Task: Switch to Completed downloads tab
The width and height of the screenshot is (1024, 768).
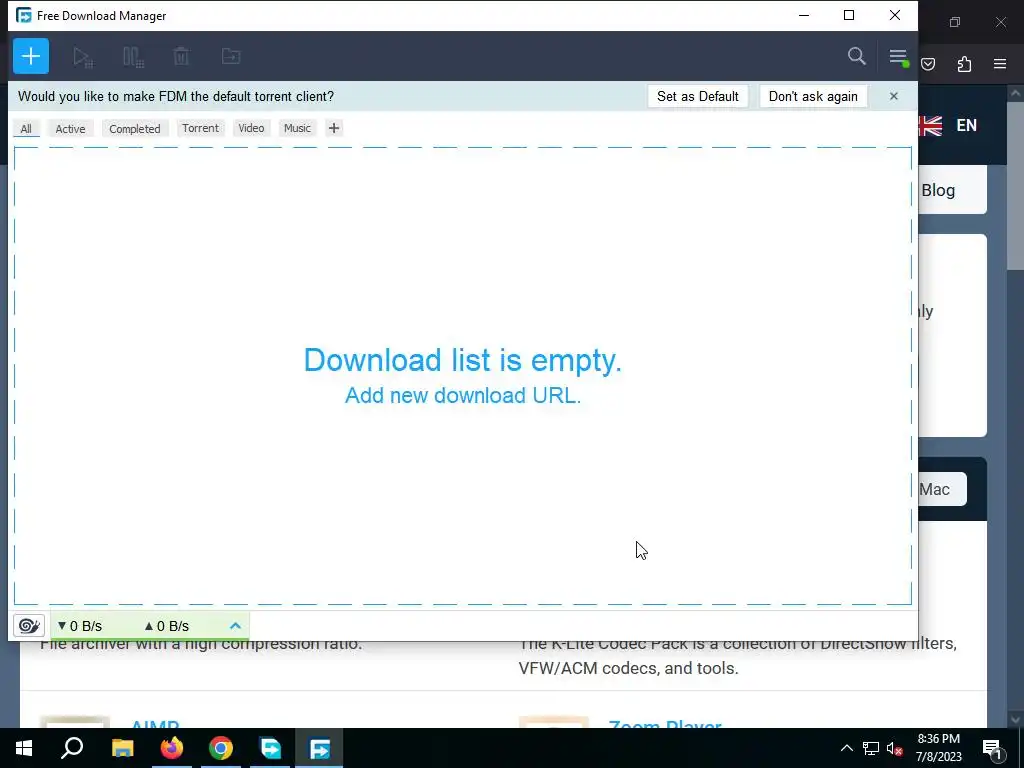Action: pyautogui.click(x=135, y=129)
